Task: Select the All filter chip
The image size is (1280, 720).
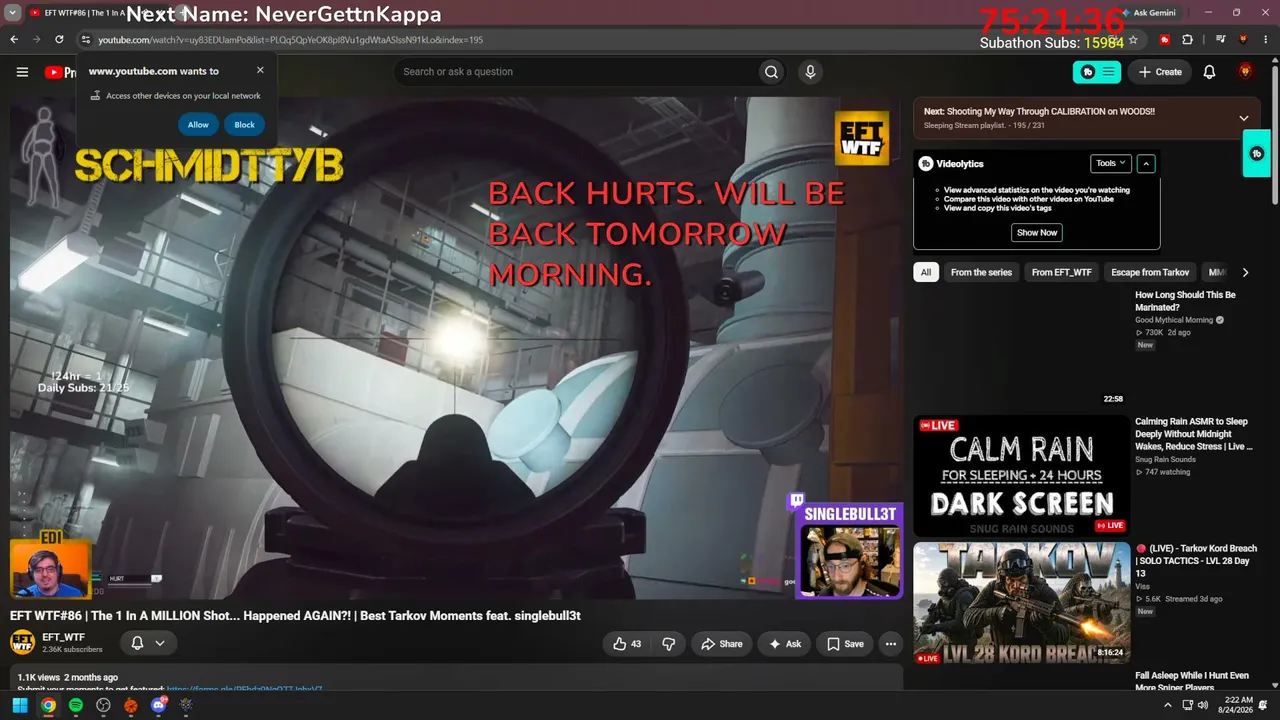Action: coord(926,272)
